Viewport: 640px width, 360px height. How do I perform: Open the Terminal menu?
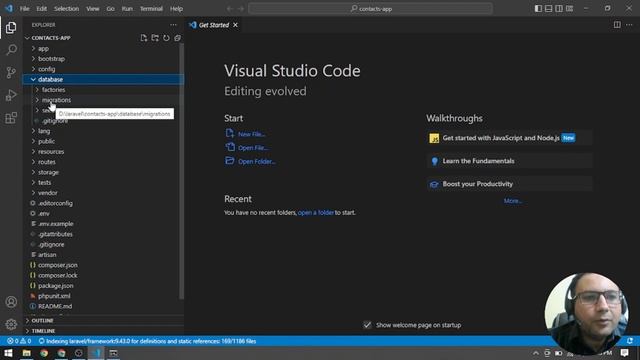(x=151, y=9)
